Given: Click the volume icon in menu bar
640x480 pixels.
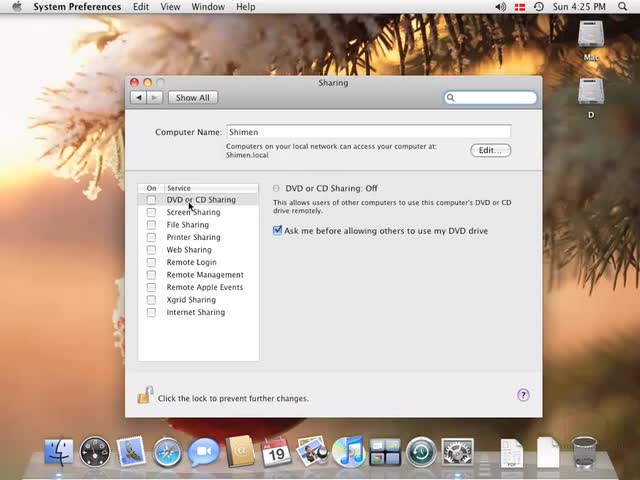Looking at the screenshot, I should tap(501, 7).
